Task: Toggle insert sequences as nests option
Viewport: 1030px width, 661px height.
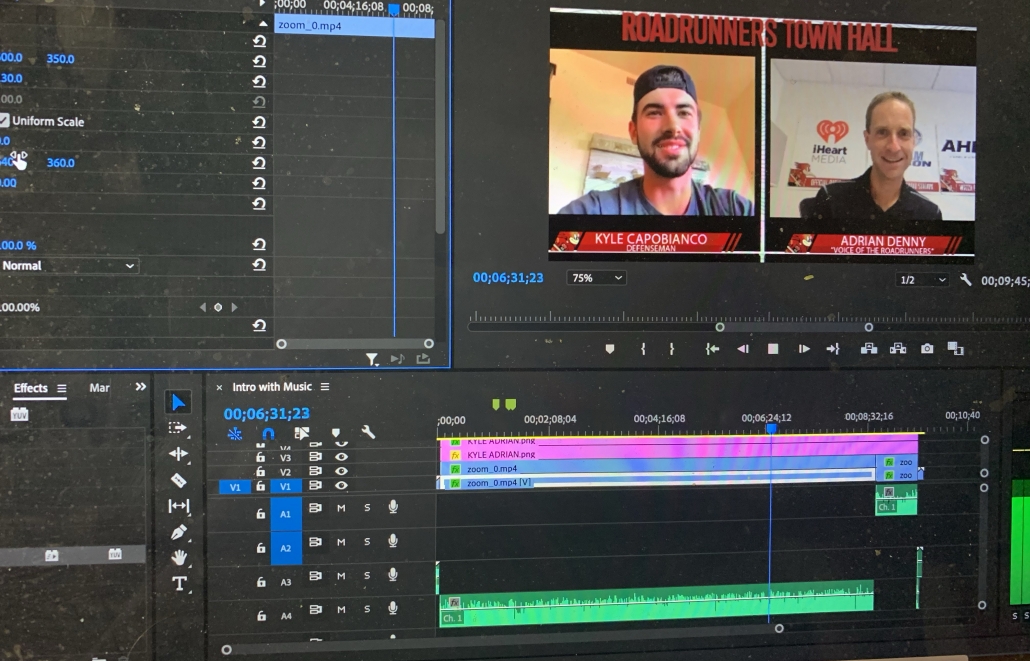Action: [x=235, y=433]
